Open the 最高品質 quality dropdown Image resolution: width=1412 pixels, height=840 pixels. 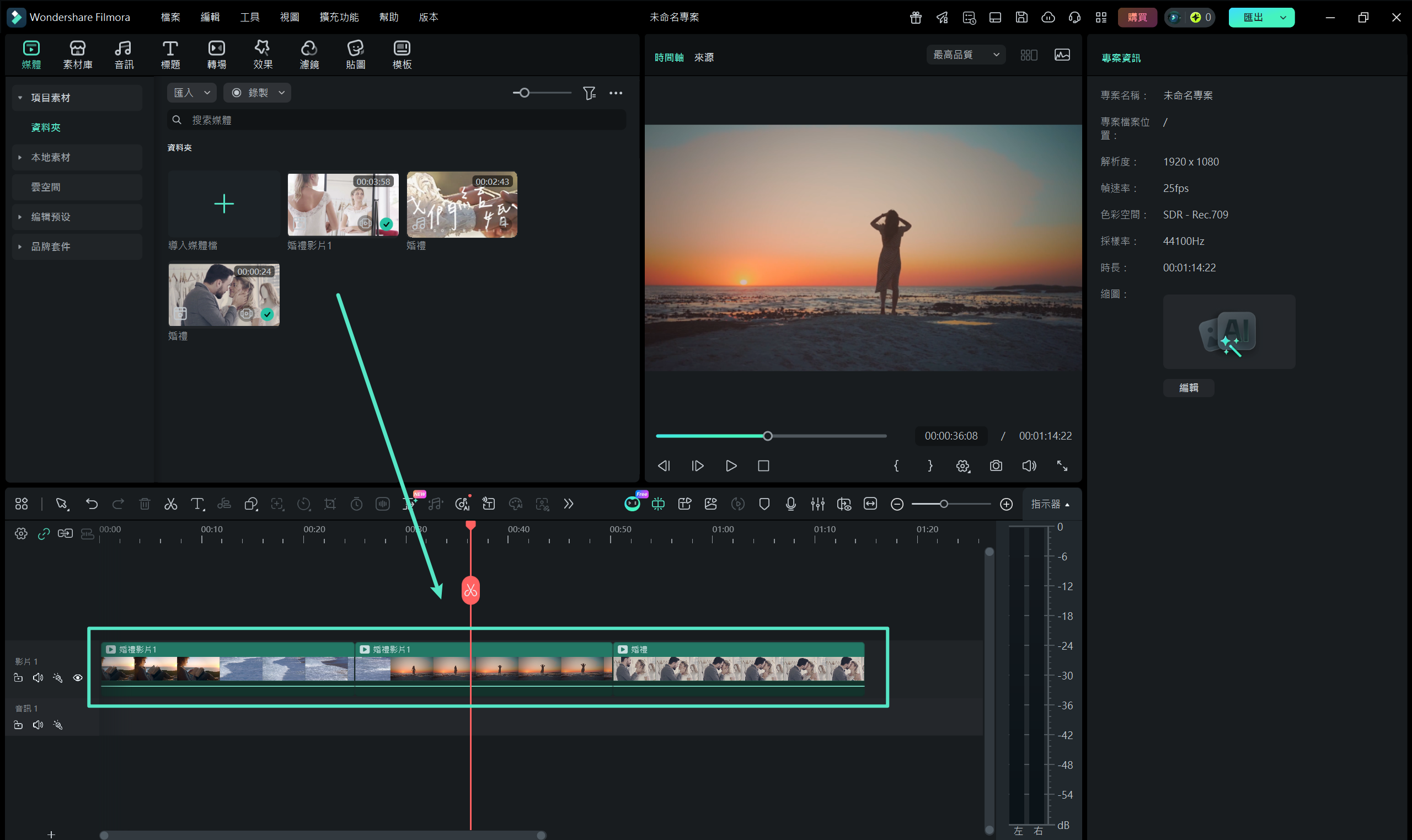pyautogui.click(x=965, y=55)
